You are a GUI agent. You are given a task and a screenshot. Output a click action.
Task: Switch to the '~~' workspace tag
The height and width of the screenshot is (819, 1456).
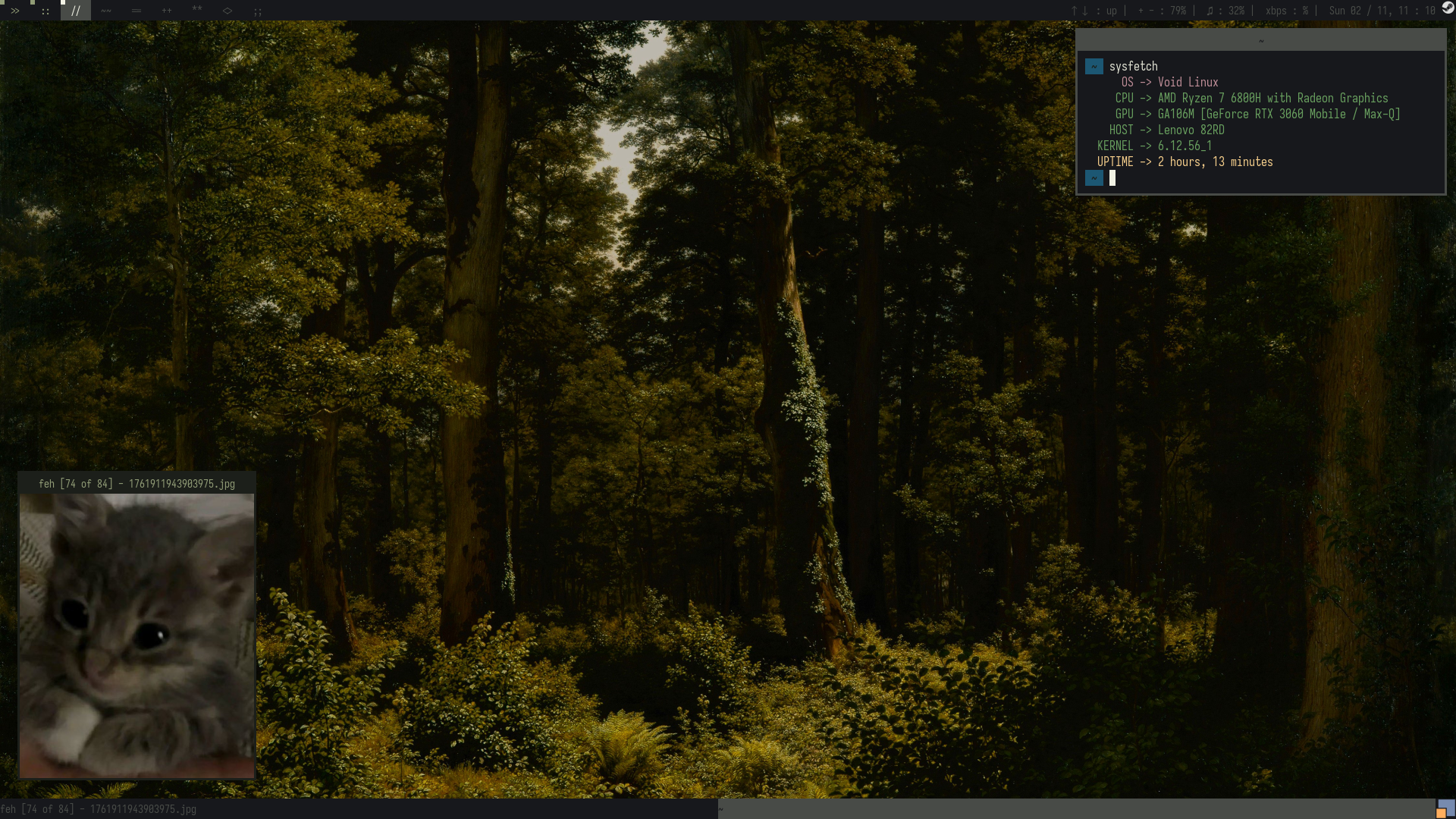point(106,11)
